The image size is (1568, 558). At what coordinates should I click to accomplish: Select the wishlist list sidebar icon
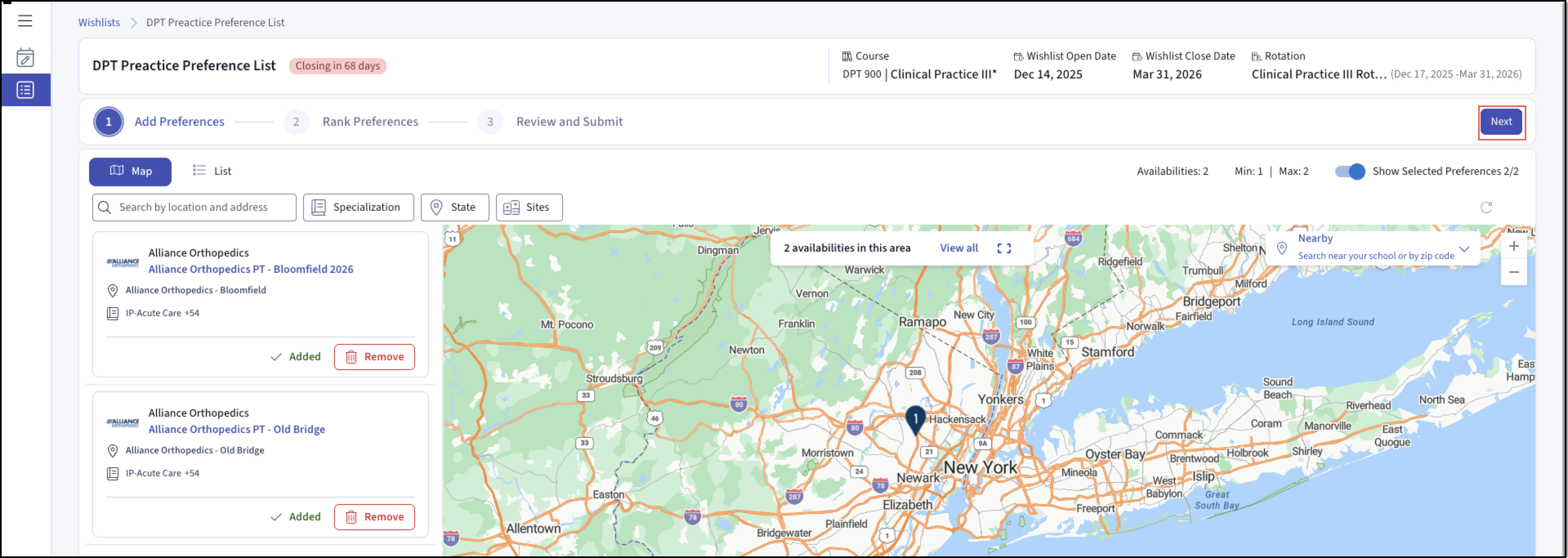coord(25,90)
